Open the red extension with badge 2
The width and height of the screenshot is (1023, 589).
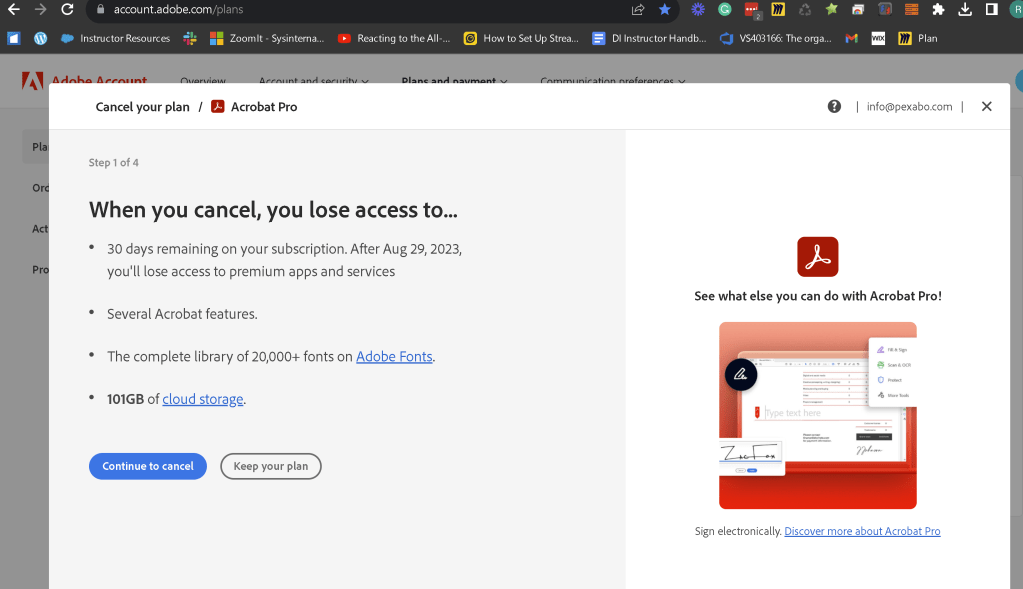coord(752,10)
